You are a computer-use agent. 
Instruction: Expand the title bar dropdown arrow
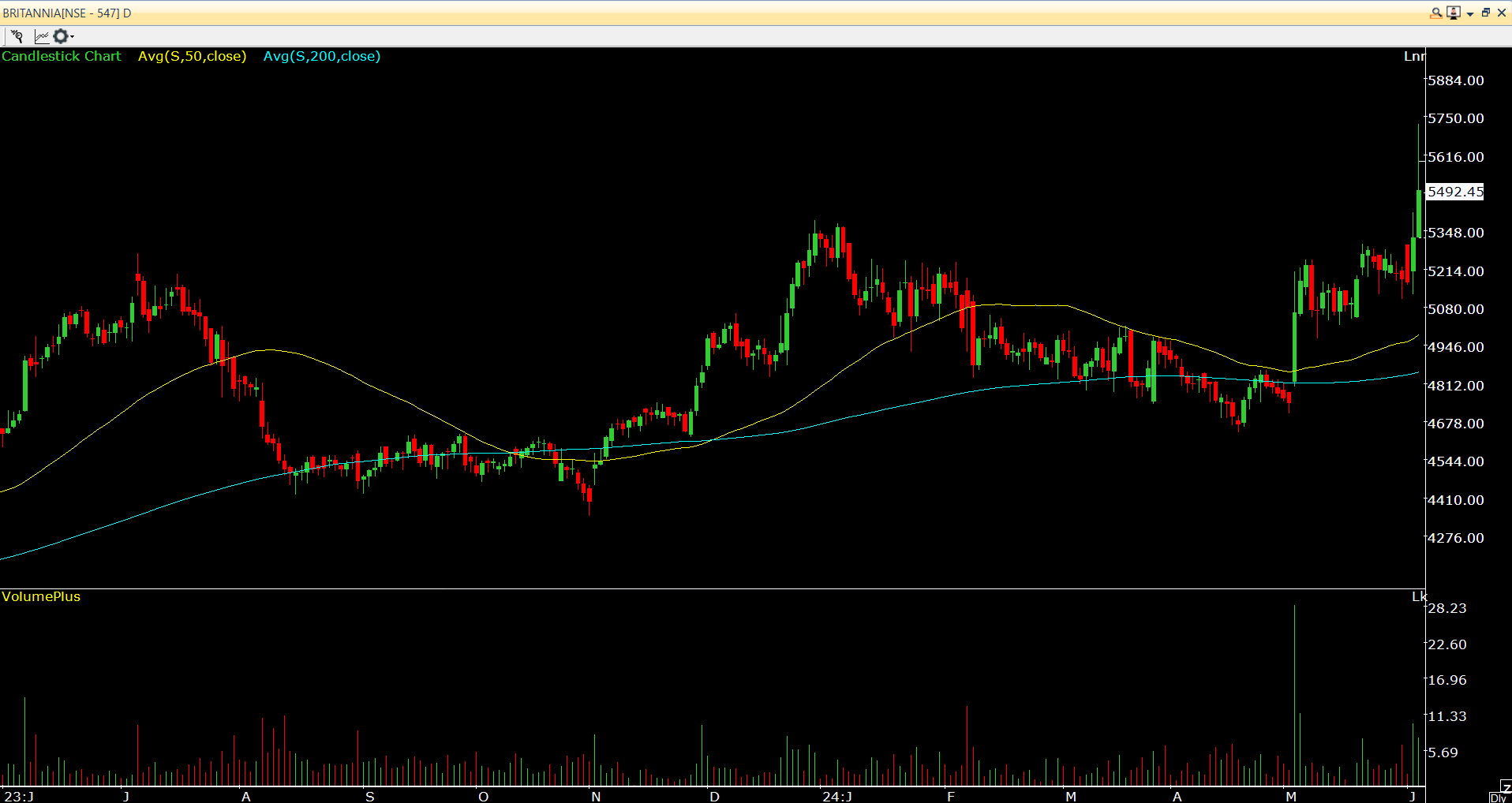pos(1470,13)
